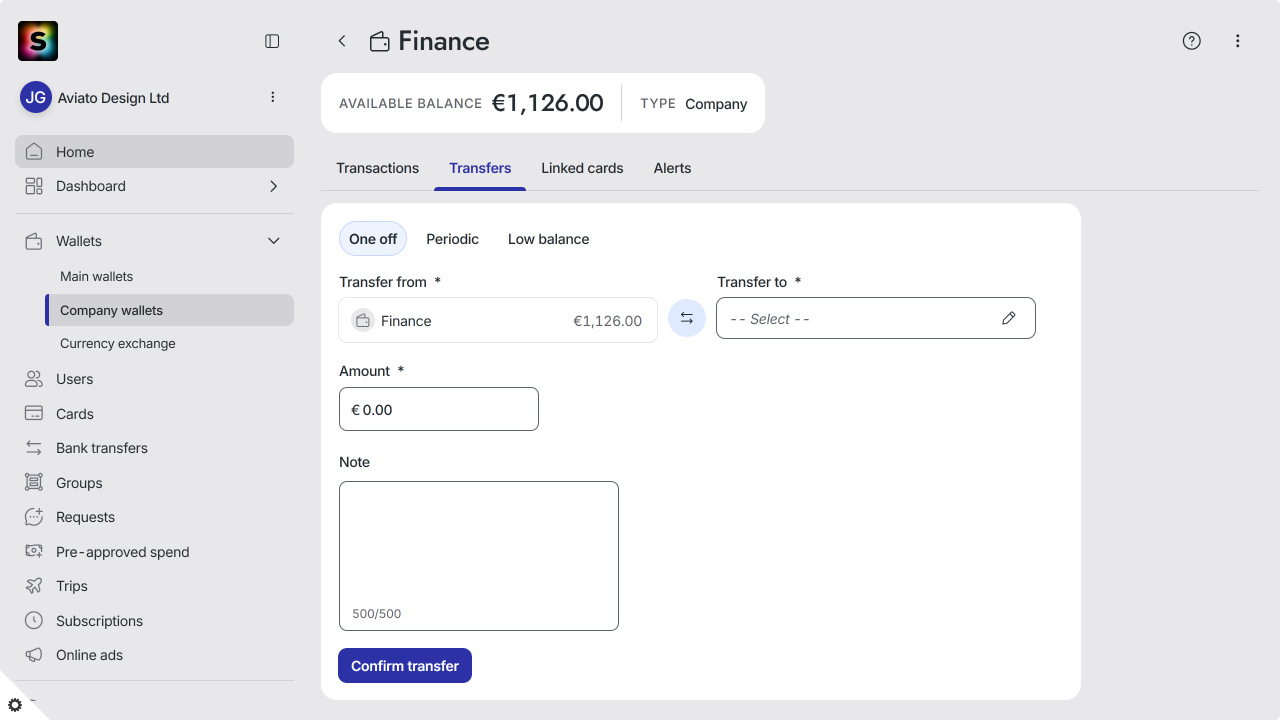Open the Groups page label
Viewport: 1280px width, 720px height.
click(79, 483)
